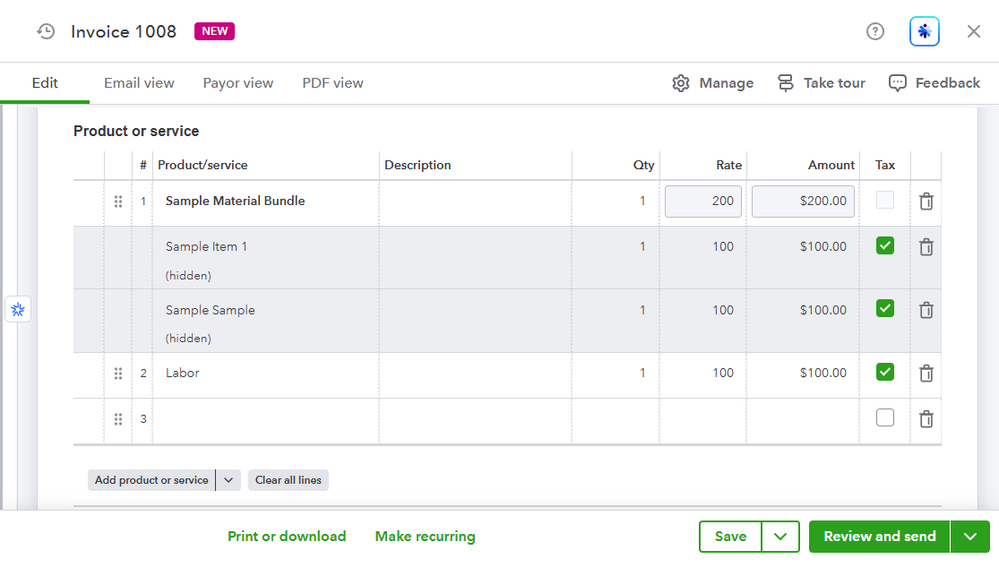Expand Add product or service dropdown arrow
This screenshot has width=999, height=567.
pyautogui.click(x=228, y=480)
